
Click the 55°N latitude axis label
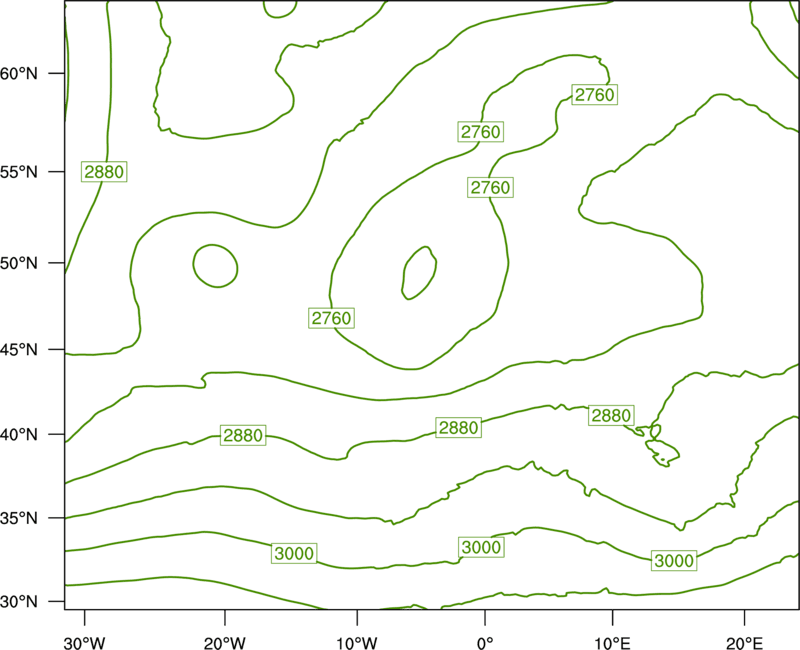pyautogui.click(x=19, y=172)
